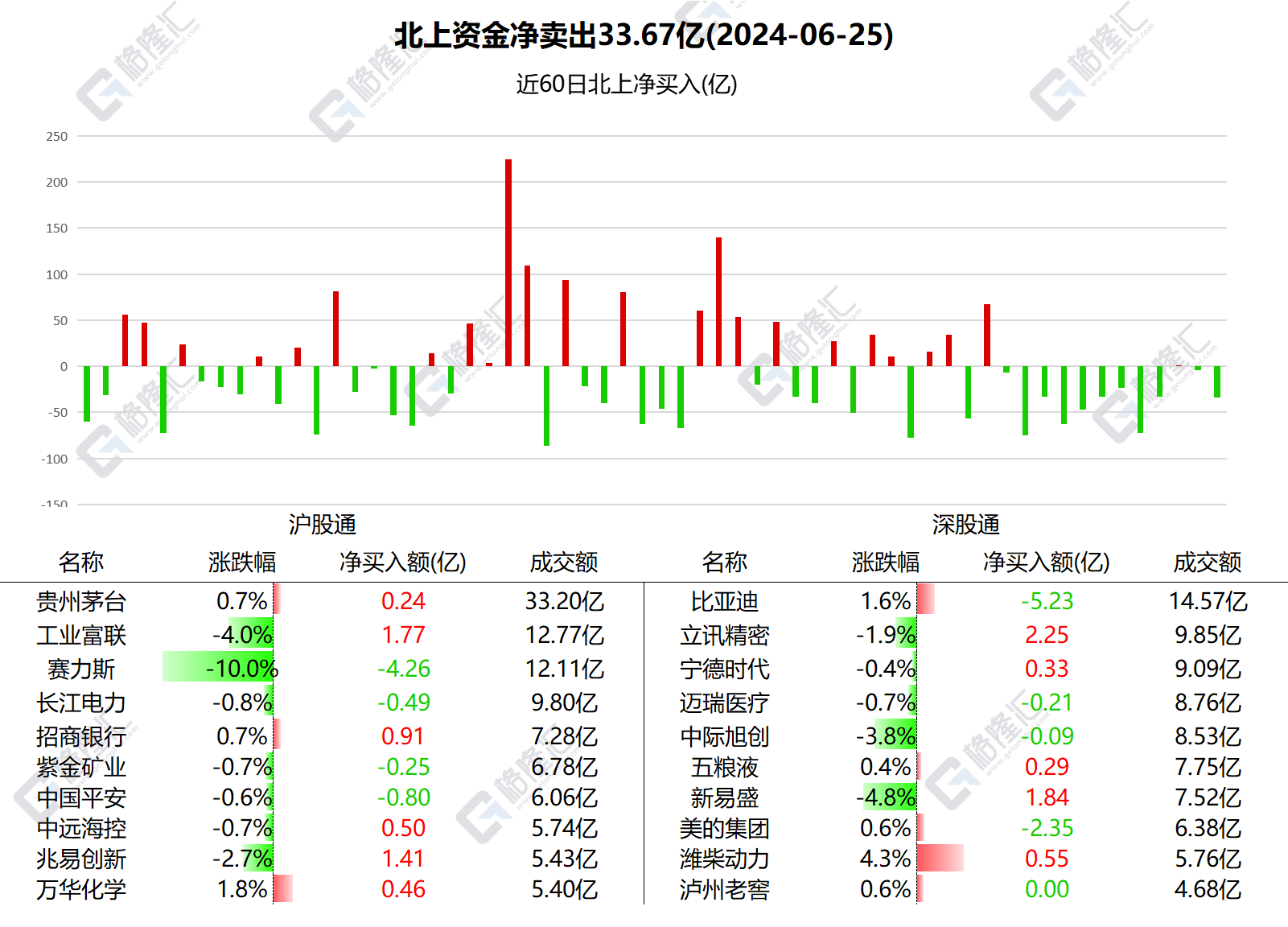Click stock name 长江电力
Image resolution: width=1288 pixels, height=927 pixels.
[81, 702]
